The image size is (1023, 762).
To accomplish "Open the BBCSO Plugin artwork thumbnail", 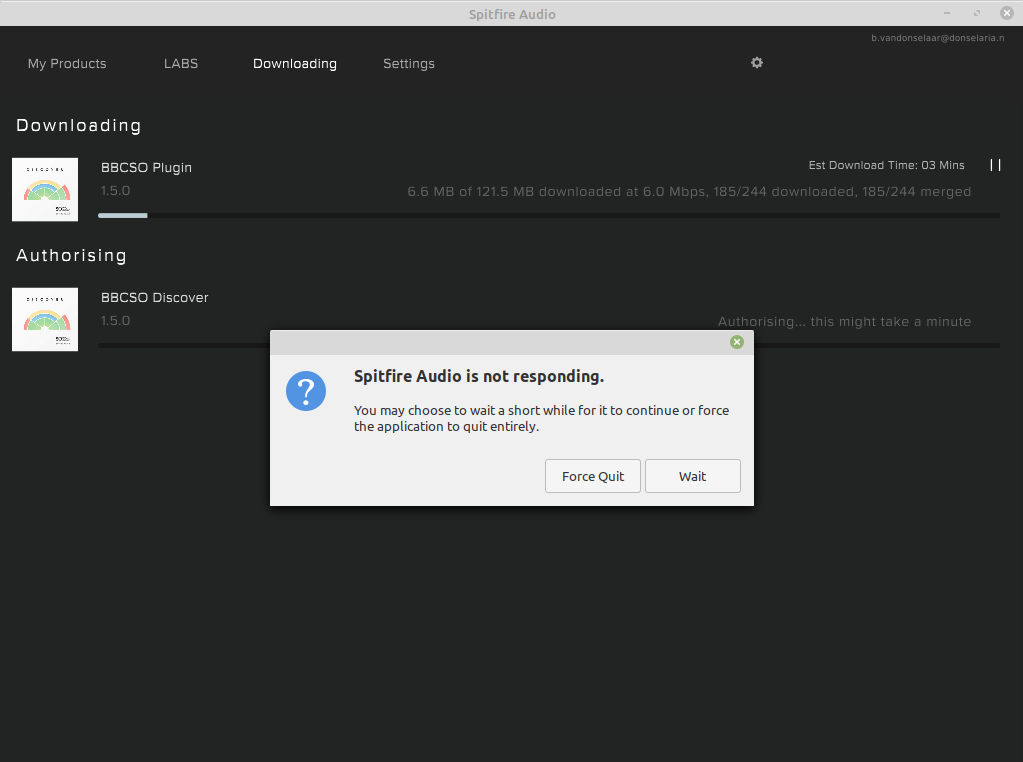I will tap(45, 189).
